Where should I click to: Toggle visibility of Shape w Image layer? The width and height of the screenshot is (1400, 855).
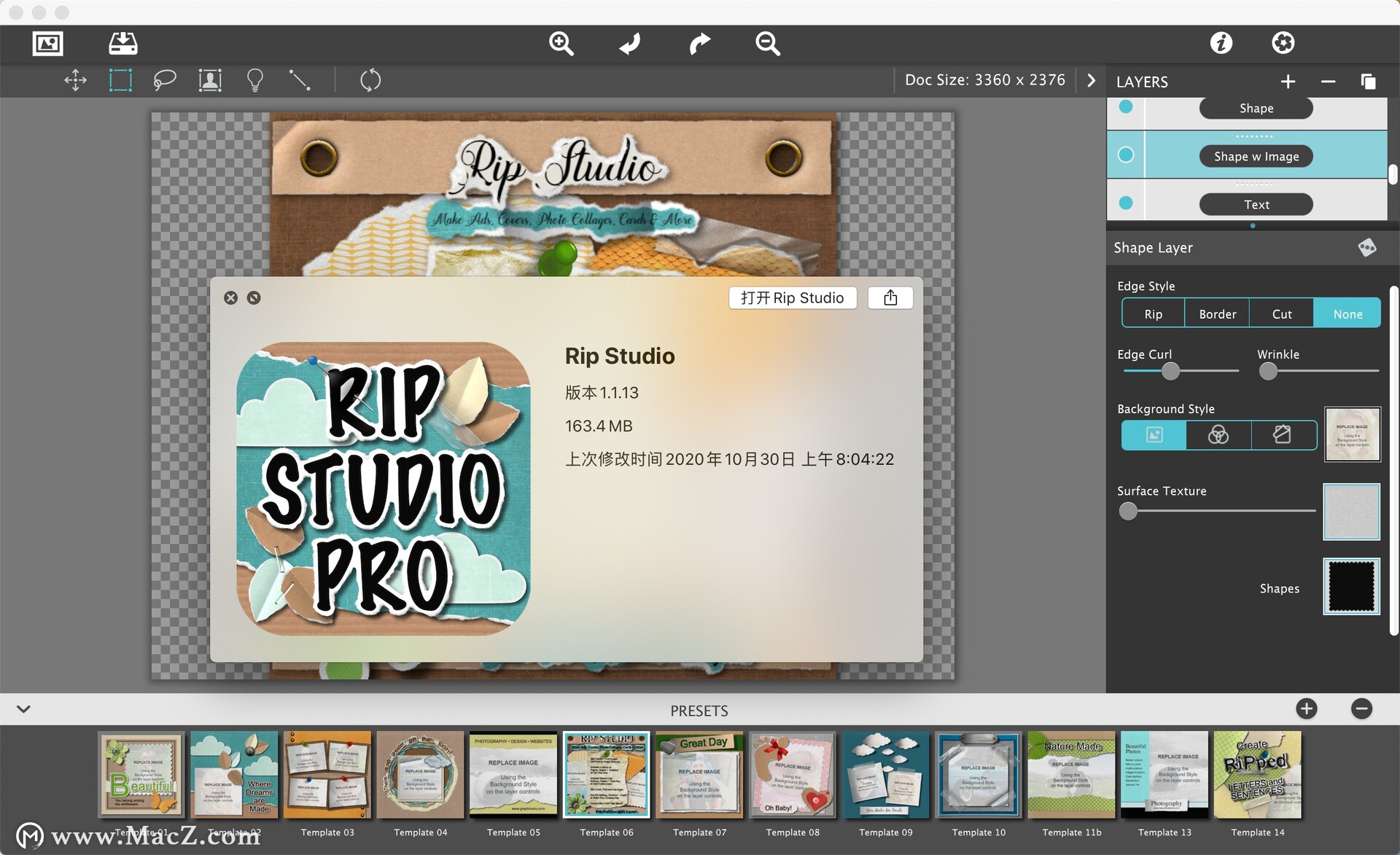click(x=1126, y=155)
